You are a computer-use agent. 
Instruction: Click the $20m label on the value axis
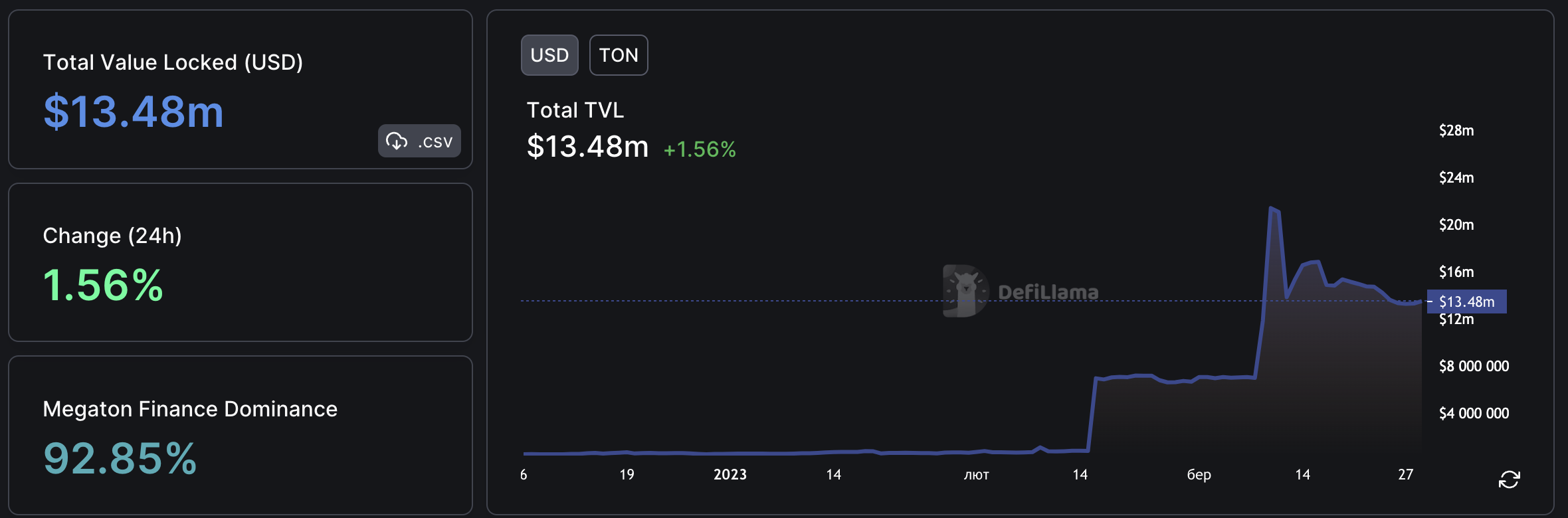click(1456, 224)
